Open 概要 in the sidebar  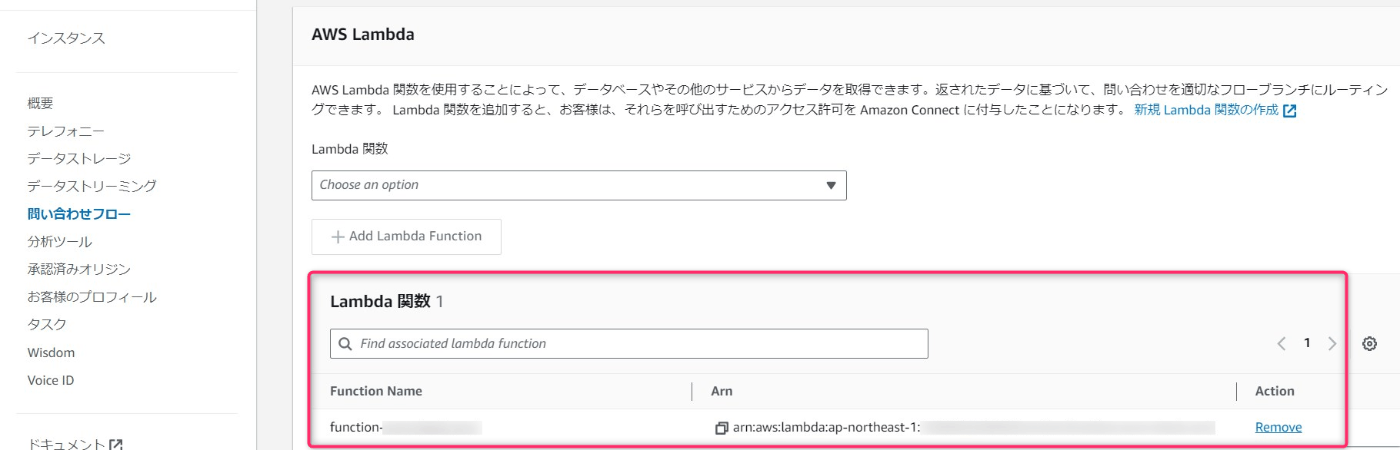coord(40,103)
